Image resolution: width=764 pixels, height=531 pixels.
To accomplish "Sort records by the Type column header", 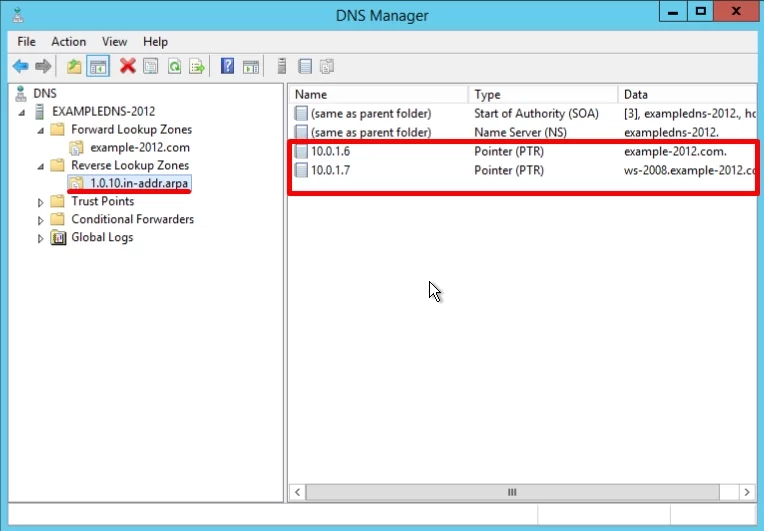I will pyautogui.click(x=541, y=94).
